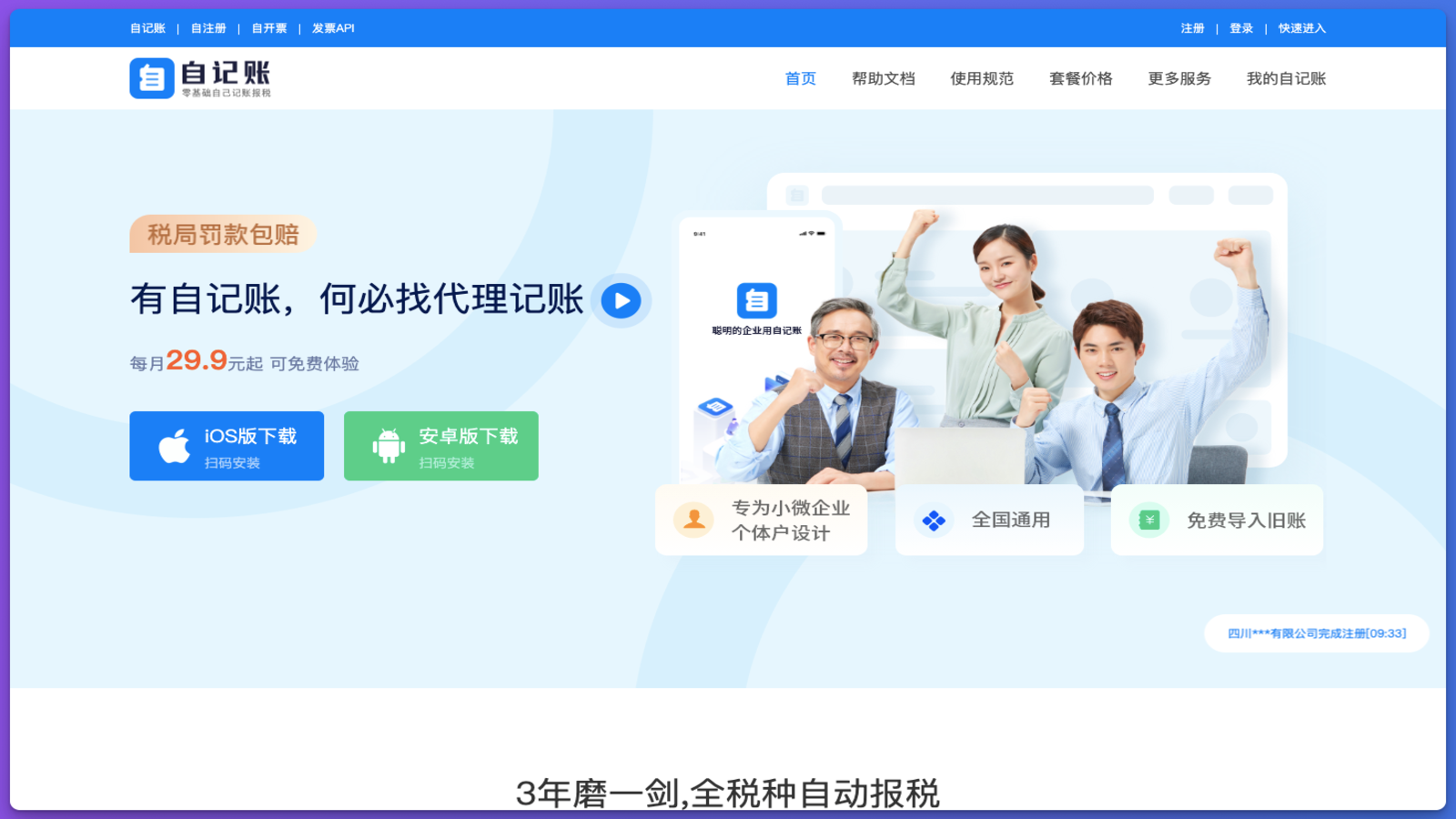This screenshot has height=819, width=1456.
Task: Click the 3年磨一剑,全税种自动报税 heading
Action: (728, 794)
